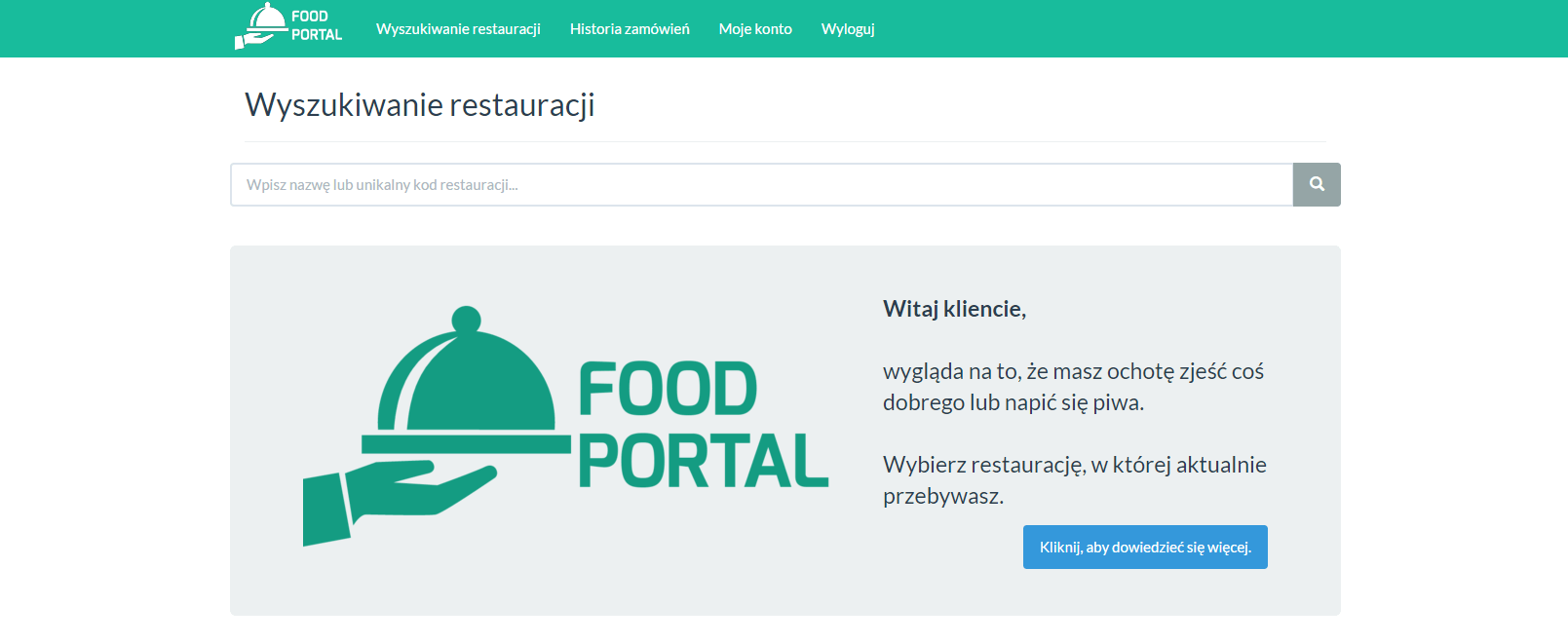The image size is (1568, 644).
Task: Open Wyszukiwanie restauracji menu item
Action: coord(458,29)
